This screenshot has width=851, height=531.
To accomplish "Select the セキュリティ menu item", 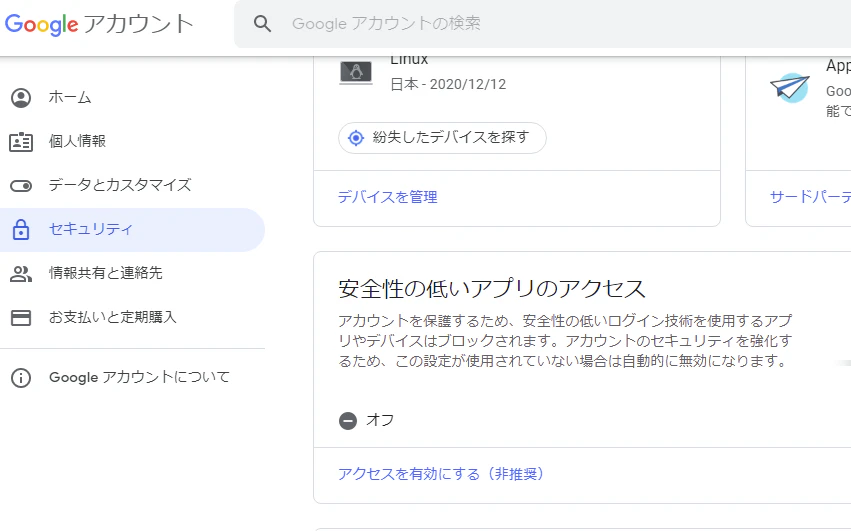I will coord(132,230).
